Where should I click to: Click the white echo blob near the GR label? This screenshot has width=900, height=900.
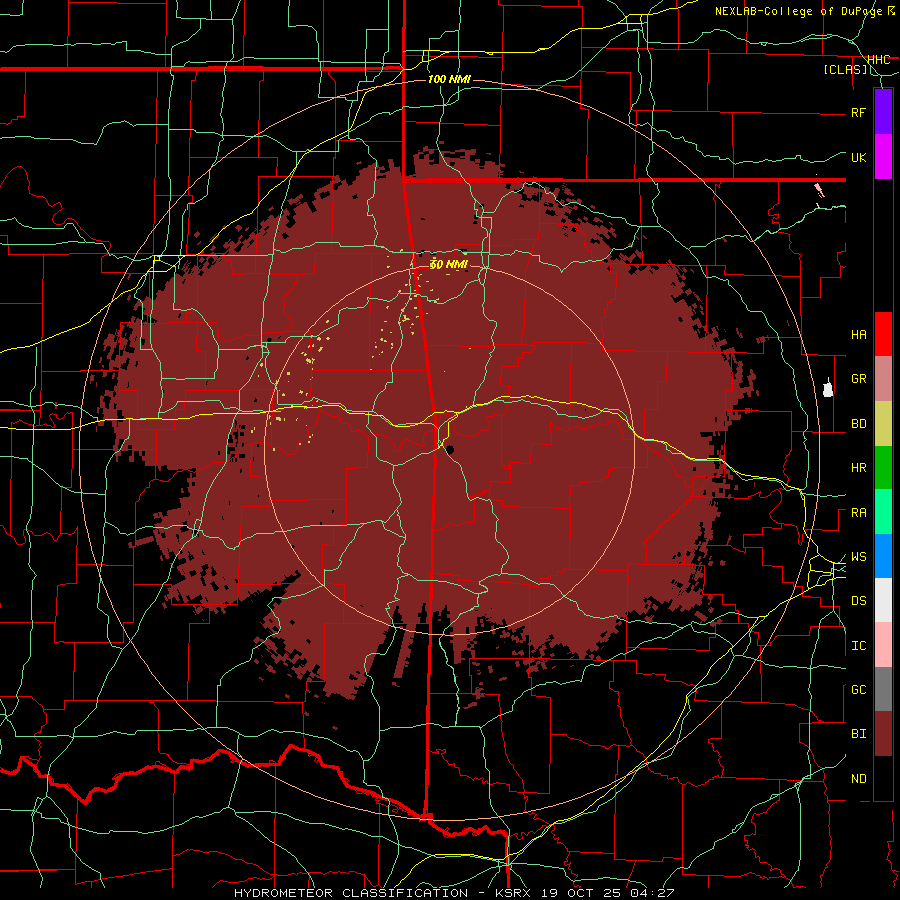[x=828, y=388]
